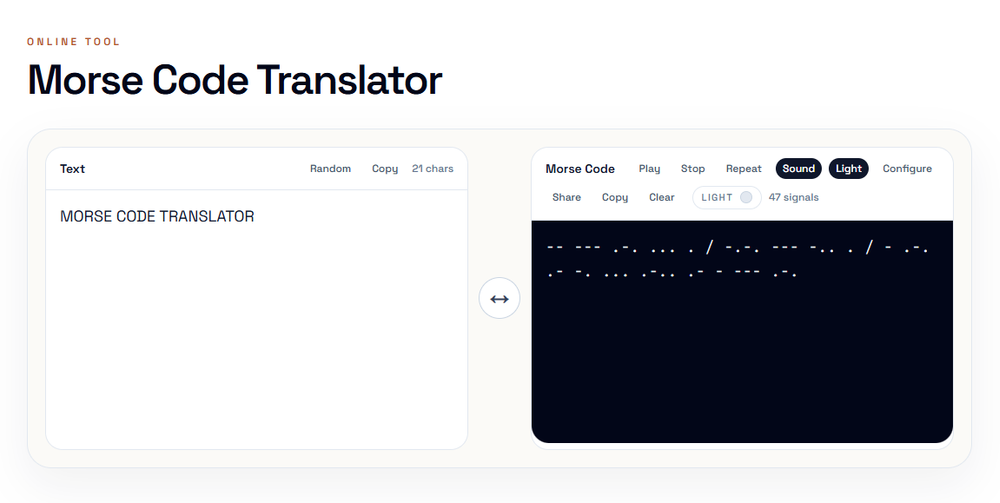Enable Repeat playback

(744, 168)
